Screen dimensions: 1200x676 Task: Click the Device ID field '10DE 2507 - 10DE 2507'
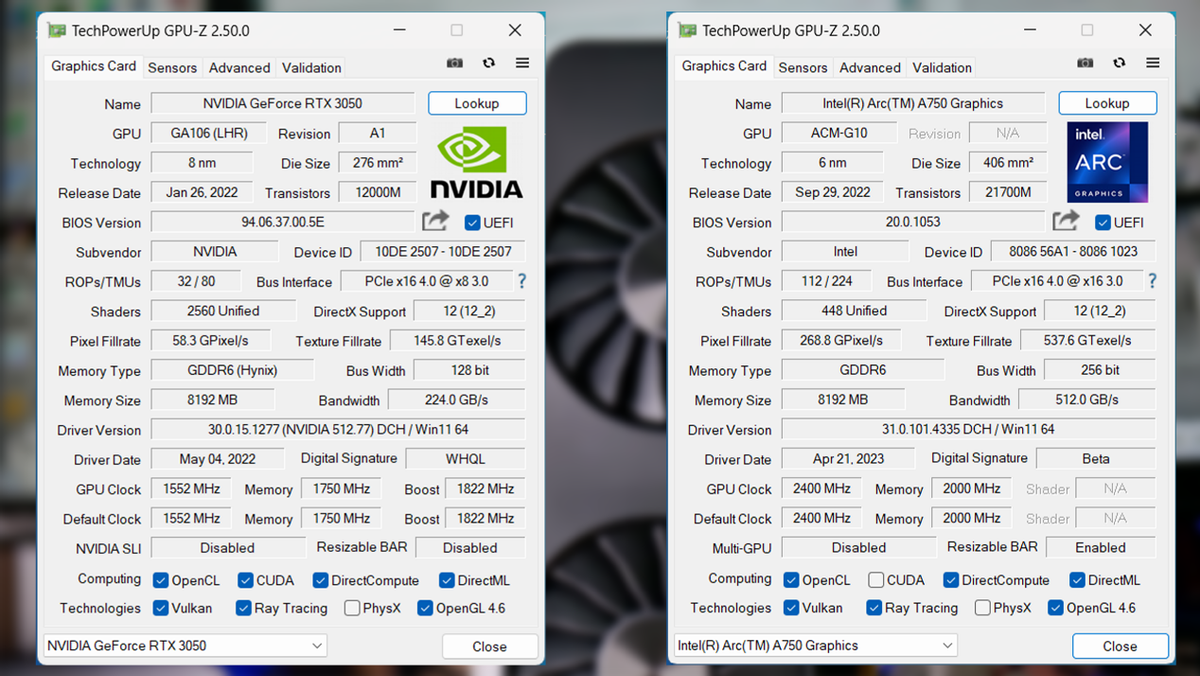(443, 252)
